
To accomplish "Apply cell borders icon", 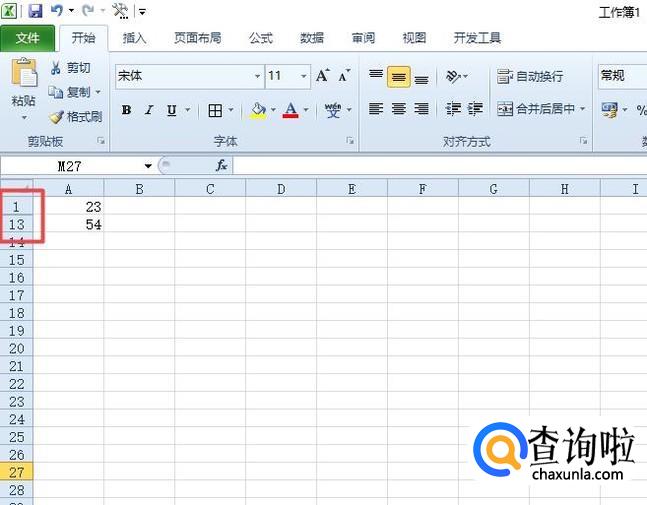I will pos(215,110).
